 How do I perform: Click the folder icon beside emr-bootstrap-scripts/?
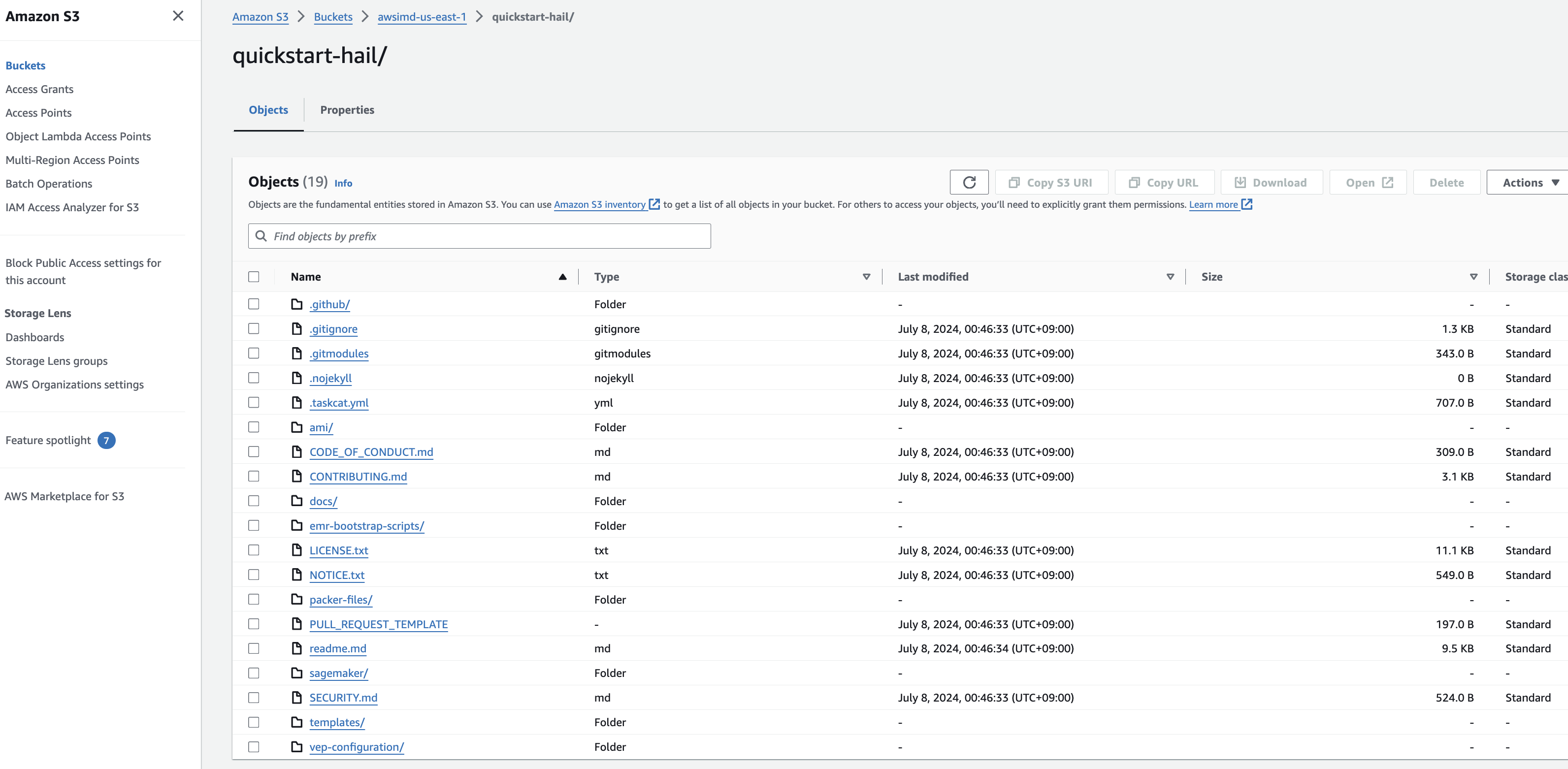pyautogui.click(x=296, y=526)
